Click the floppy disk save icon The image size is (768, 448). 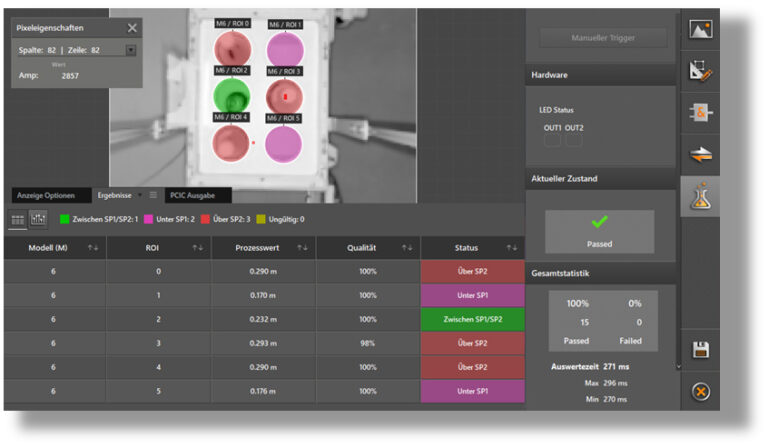click(x=701, y=350)
